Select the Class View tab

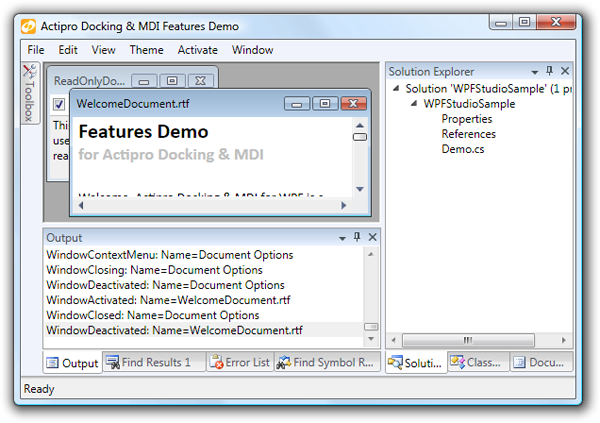(x=478, y=362)
